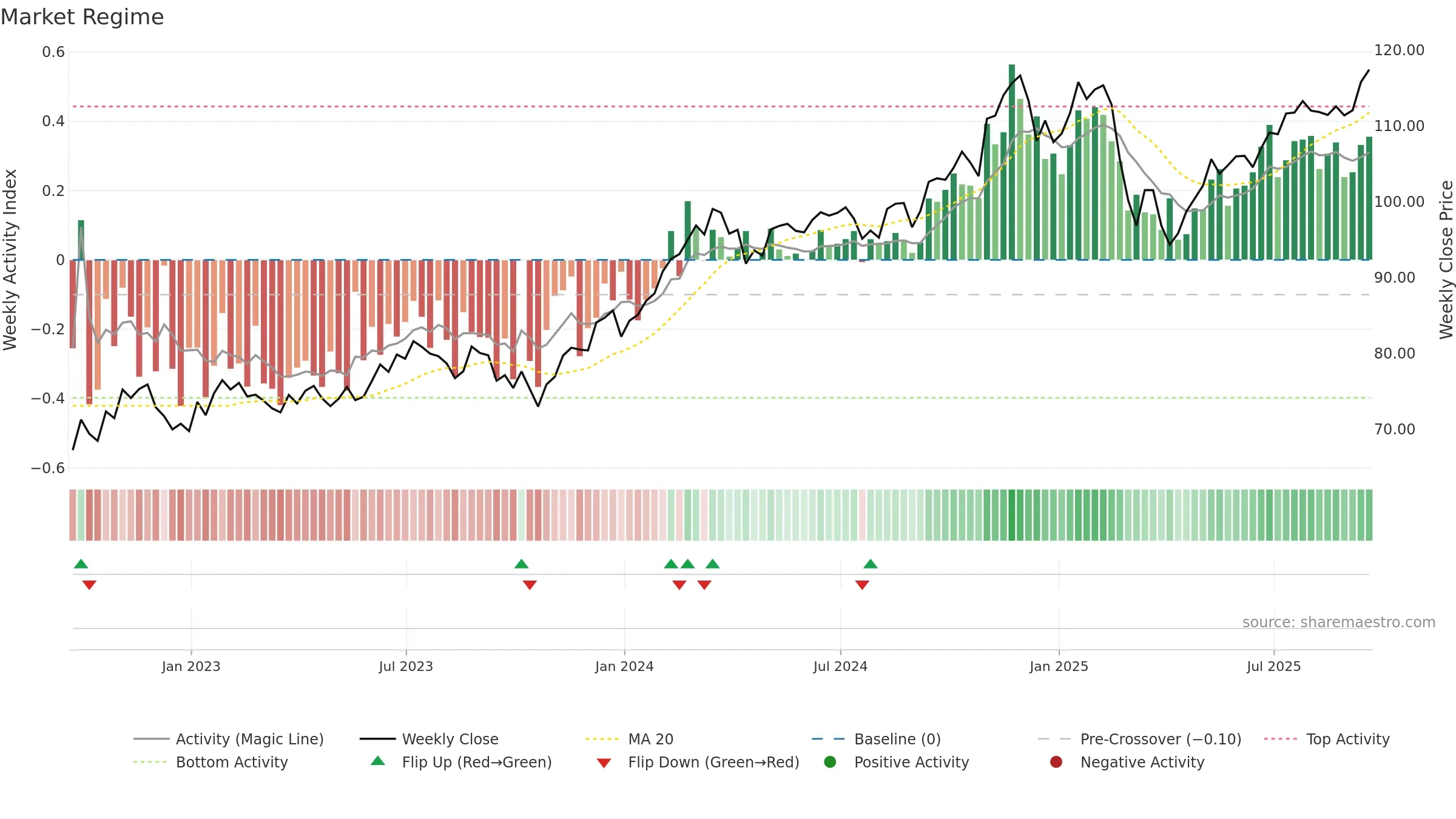The image size is (1456, 819).
Task: Click Positive Activity green circle legend icon
Action: [830, 761]
